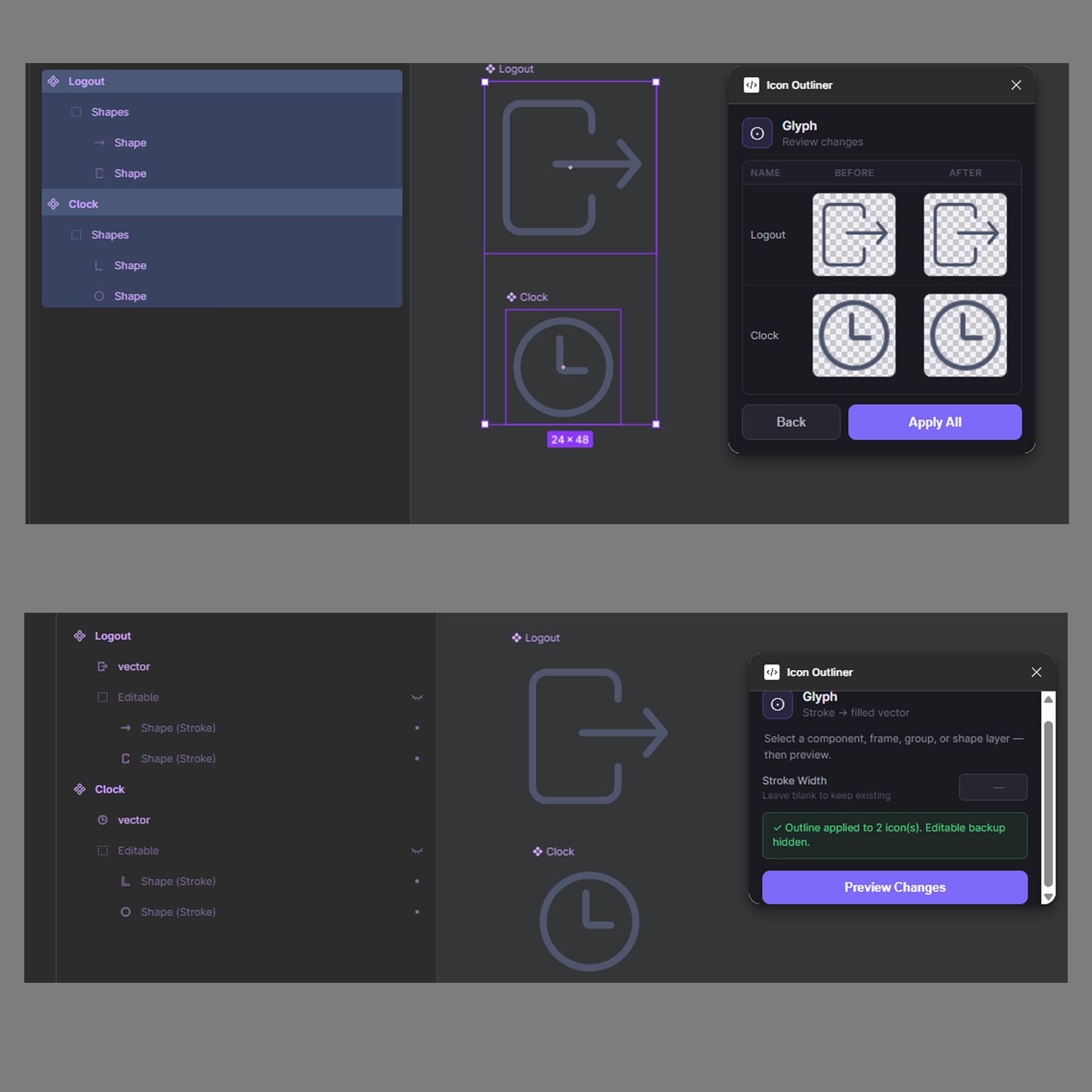Screen dimensions: 1092x1092
Task: Toggle visibility dot of clock-hands Shape (Stroke) layer
Action: 417,881
